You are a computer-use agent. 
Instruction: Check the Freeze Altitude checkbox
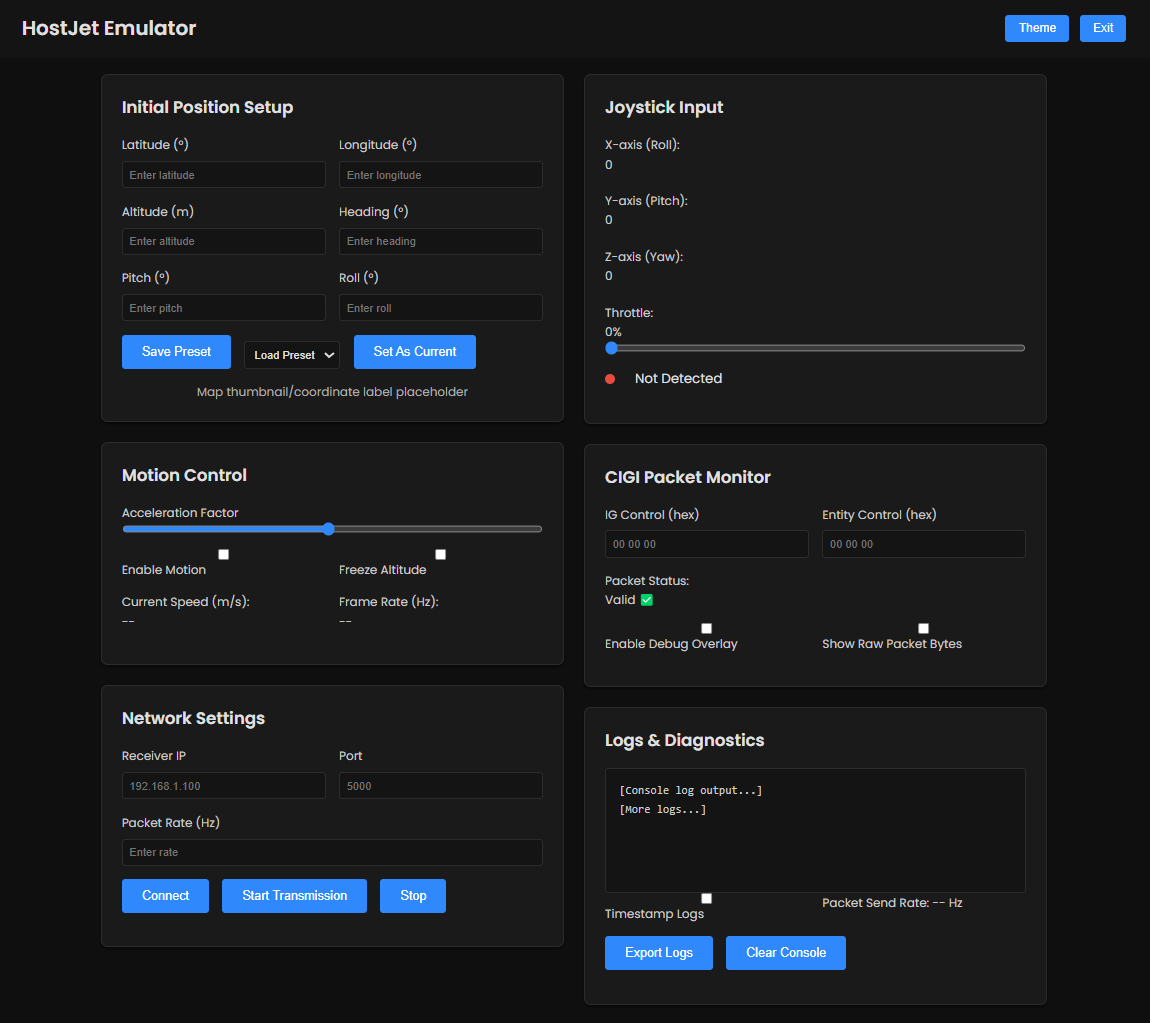pos(441,554)
